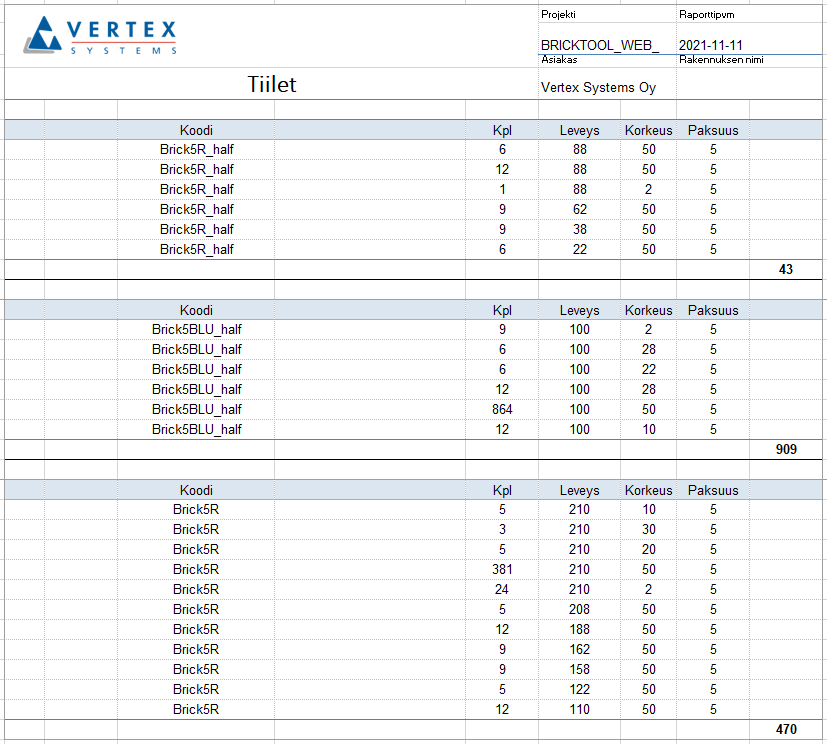The height and width of the screenshot is (744, 827).
Task: Select the total cell showing 43
Action: coord(785,269)
